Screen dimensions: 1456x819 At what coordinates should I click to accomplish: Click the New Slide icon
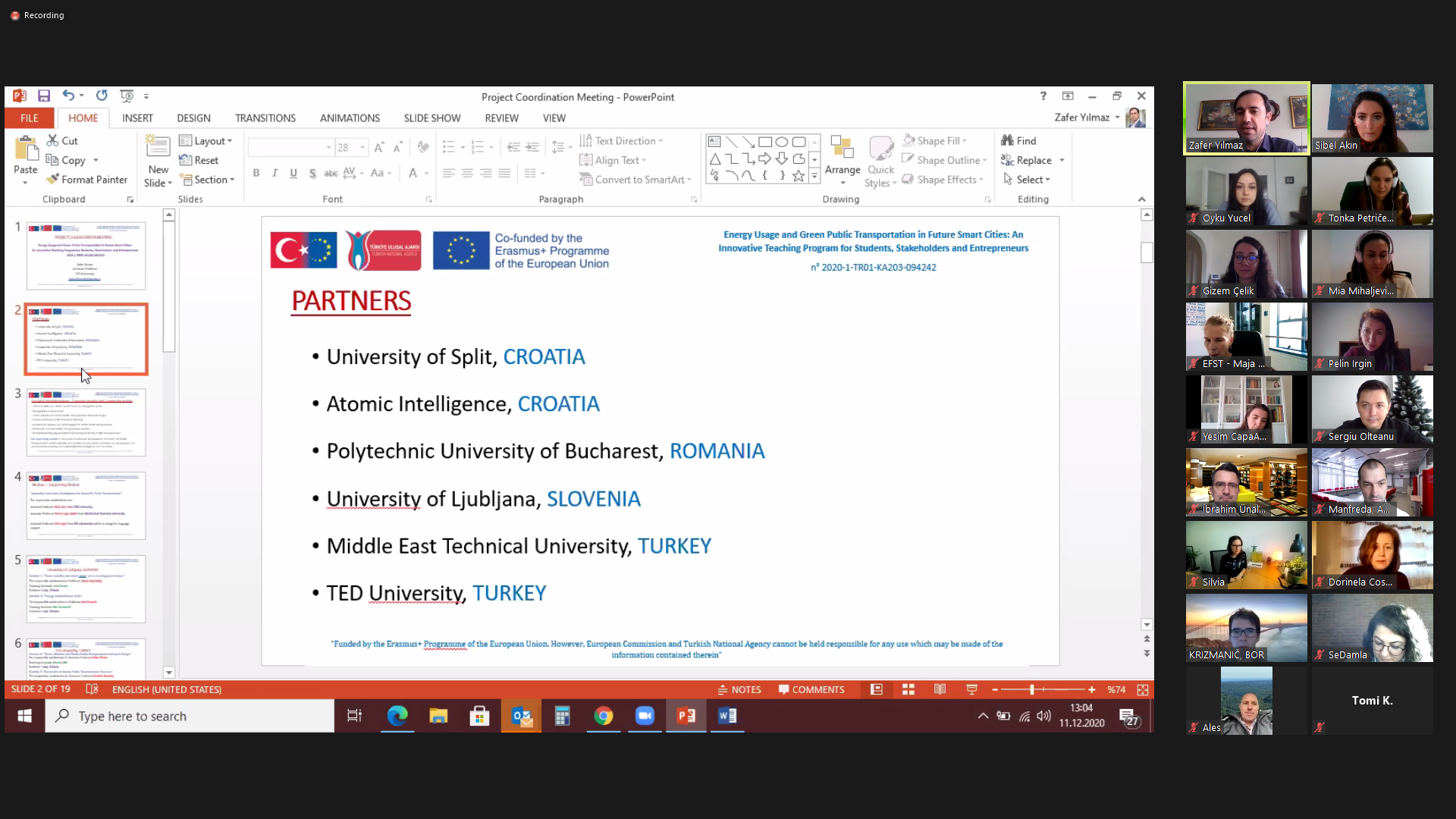coord(158,148)
